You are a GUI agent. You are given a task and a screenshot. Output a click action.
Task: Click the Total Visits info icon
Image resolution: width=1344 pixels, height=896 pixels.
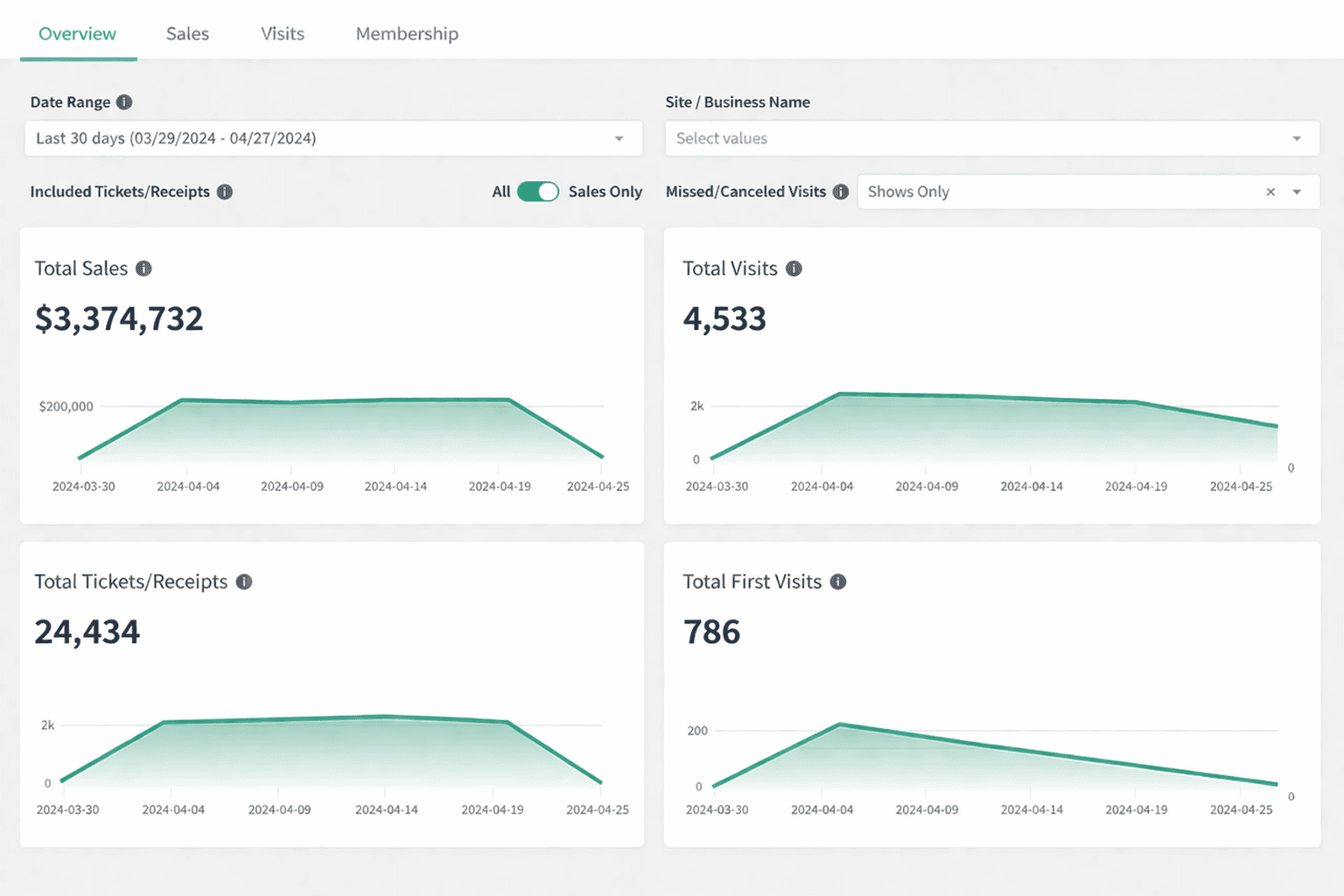pos(794,269)
